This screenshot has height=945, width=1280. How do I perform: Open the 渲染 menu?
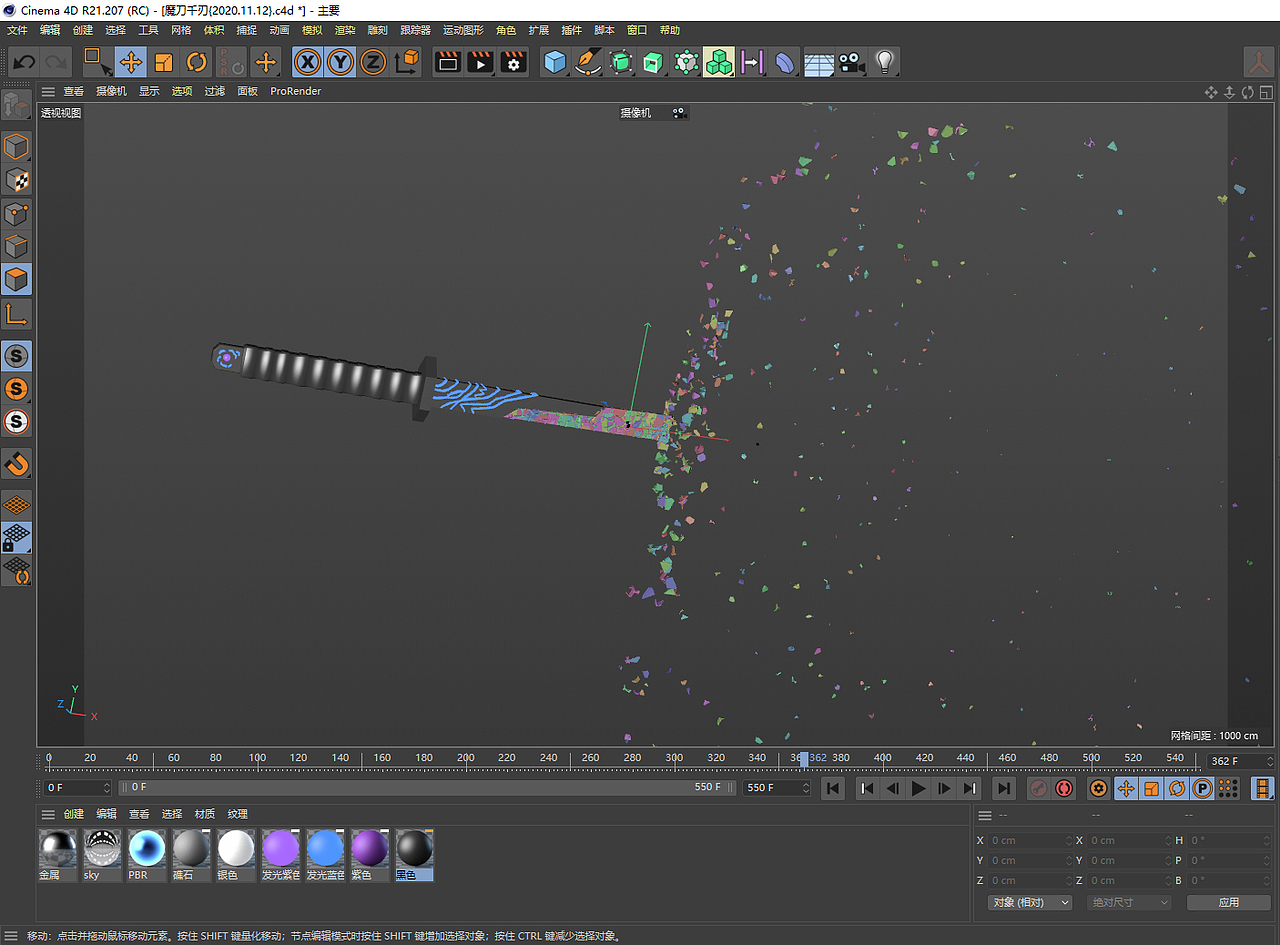[345, 30]
